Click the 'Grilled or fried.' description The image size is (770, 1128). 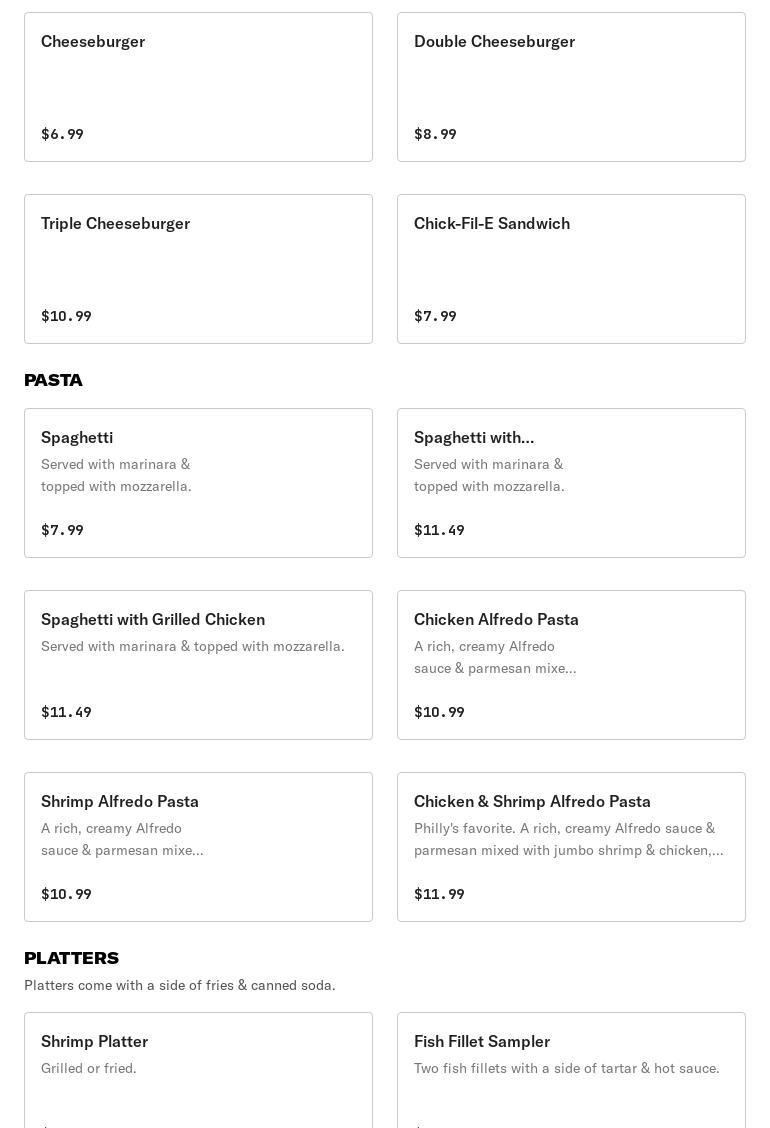coord(89,1068)
